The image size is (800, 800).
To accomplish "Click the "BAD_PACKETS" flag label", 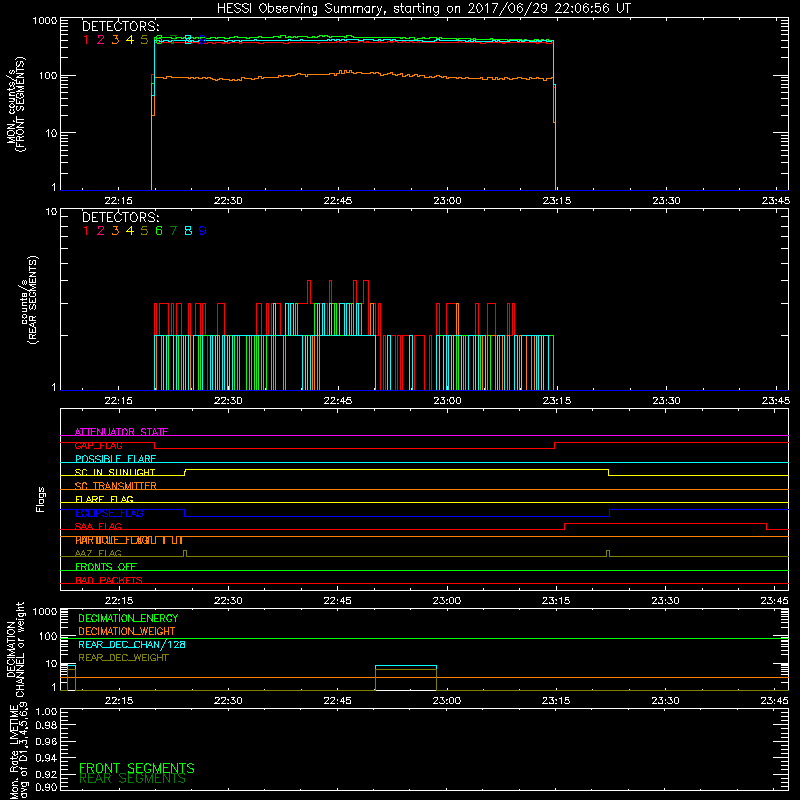I will coord(109,580).
